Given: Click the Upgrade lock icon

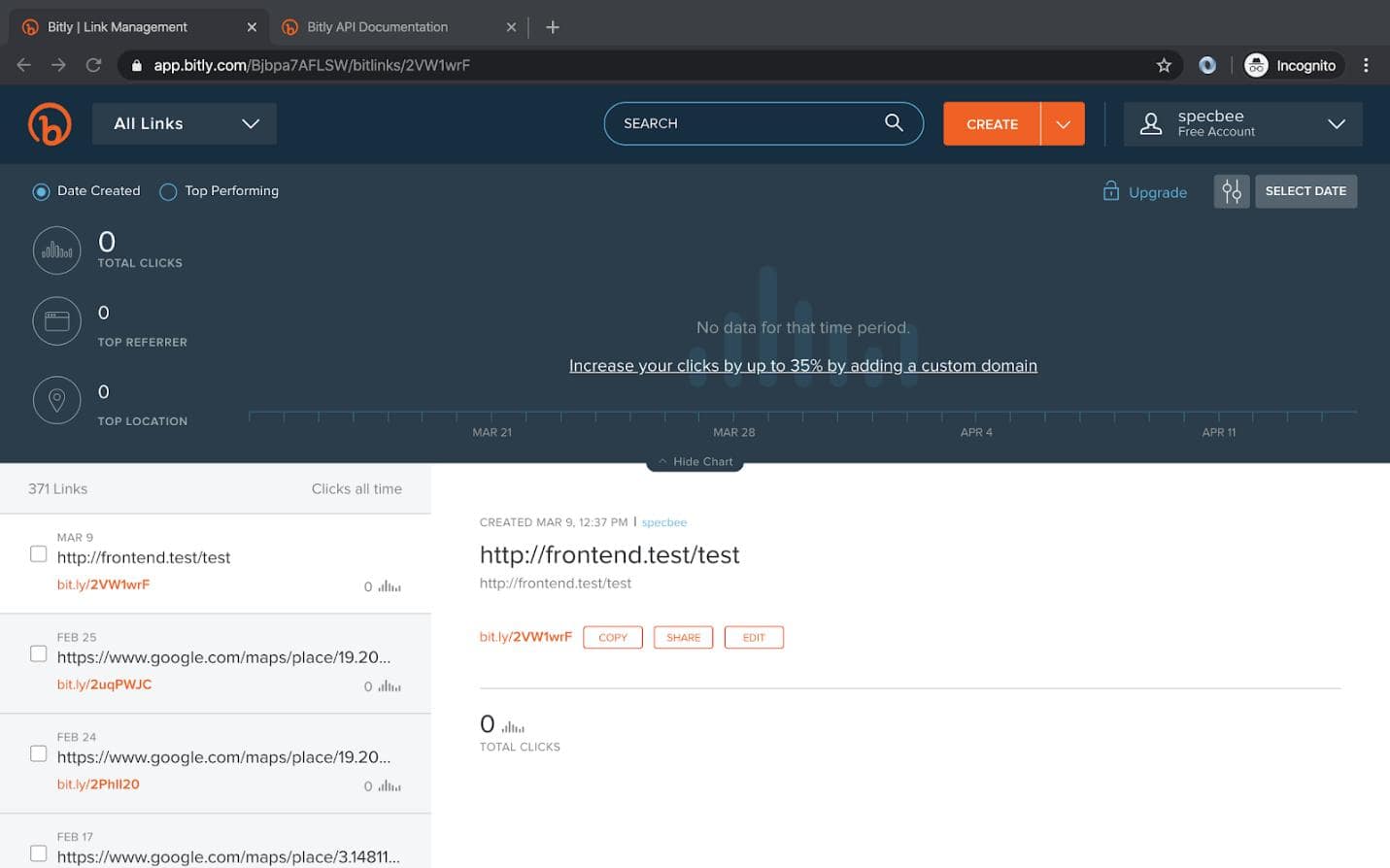Looking at the screenshot, I should (1110, 191).
